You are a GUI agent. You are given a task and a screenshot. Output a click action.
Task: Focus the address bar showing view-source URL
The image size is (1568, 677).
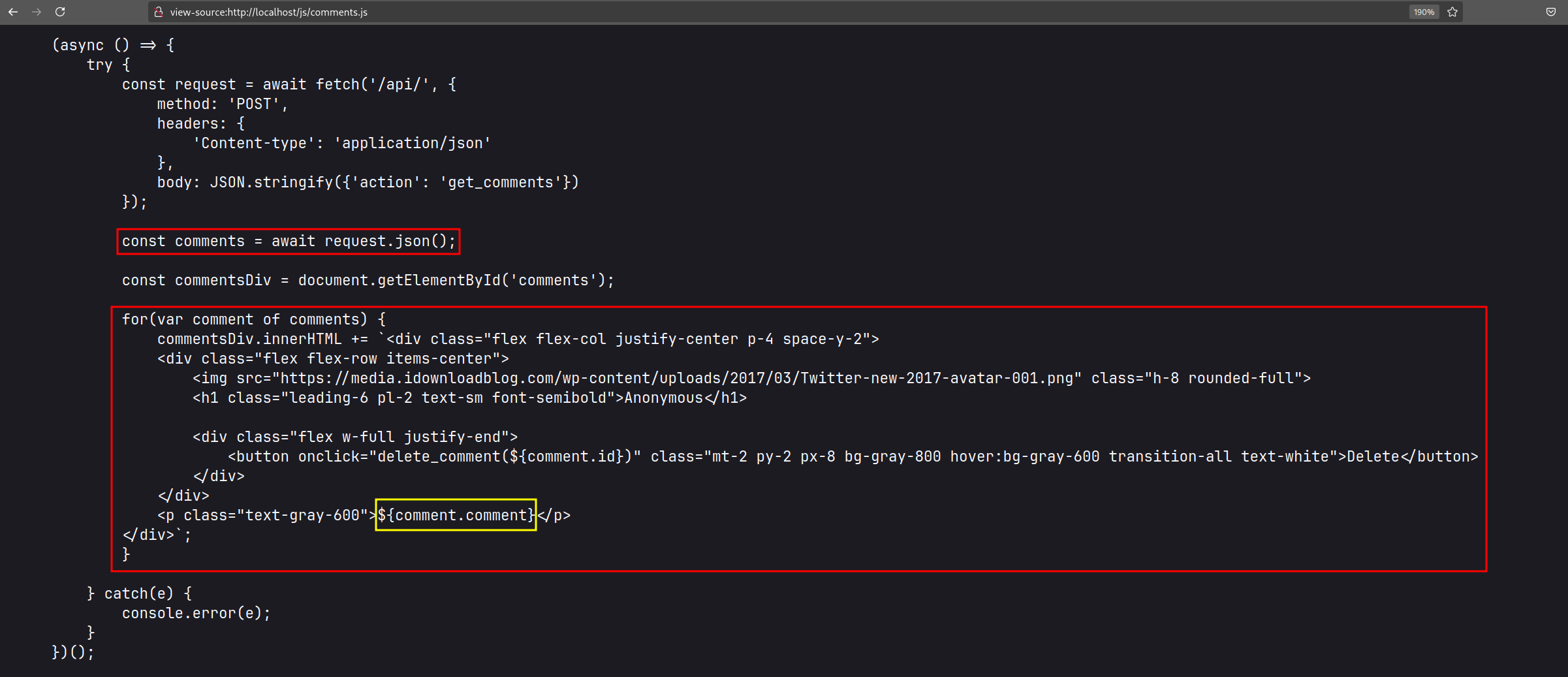pyautogui.click(x=522, y=12)
